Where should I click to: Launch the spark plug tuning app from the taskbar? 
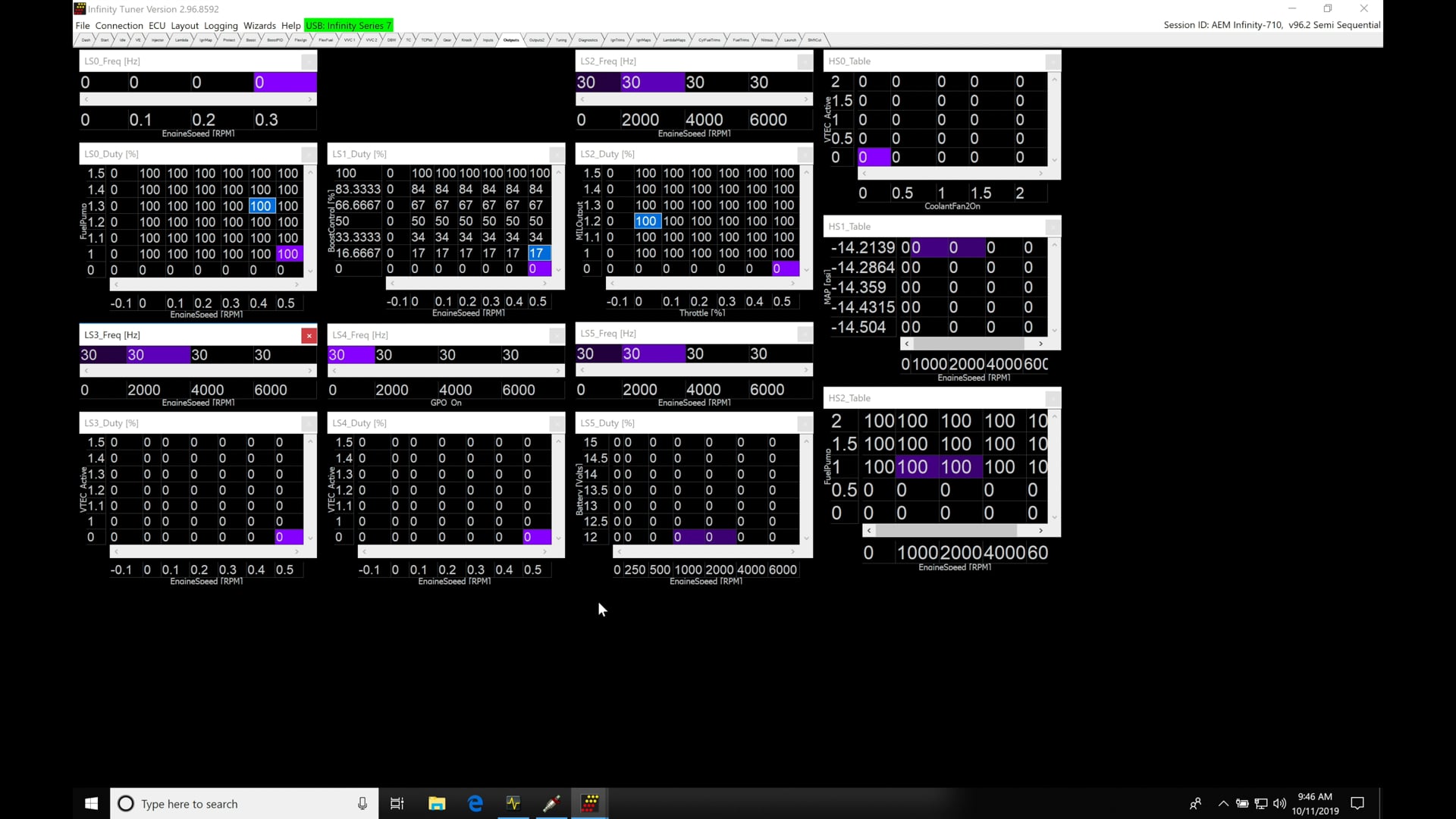pos(551,803)
